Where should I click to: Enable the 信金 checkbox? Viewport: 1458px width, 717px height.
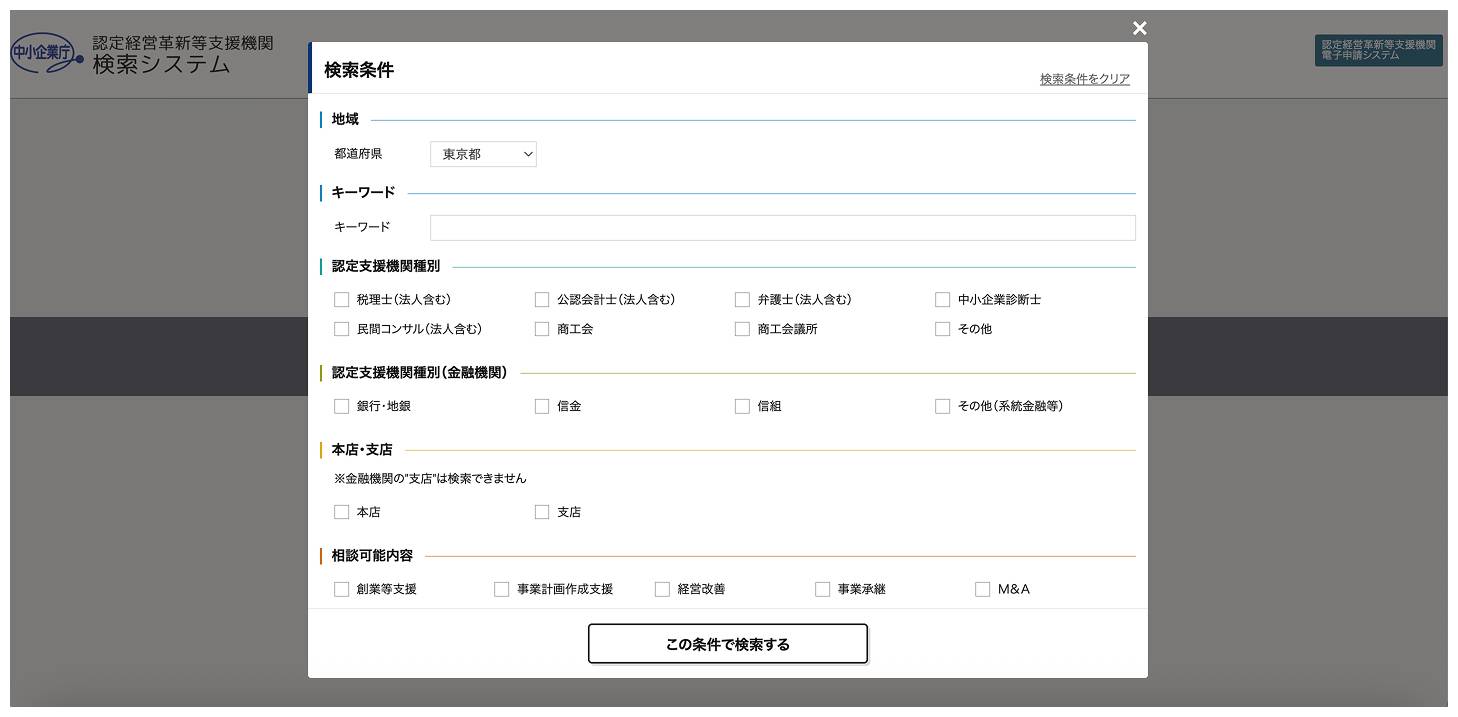click(542, 406)
